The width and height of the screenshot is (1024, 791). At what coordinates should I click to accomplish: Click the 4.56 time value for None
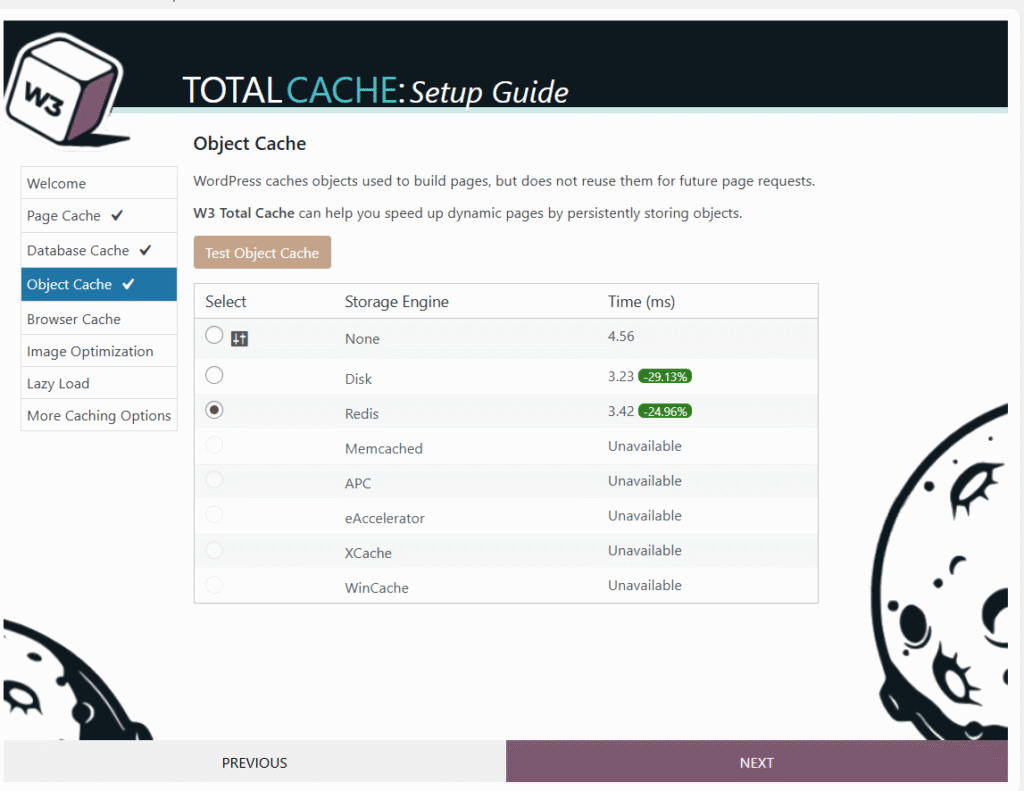(x=621, y=336)
